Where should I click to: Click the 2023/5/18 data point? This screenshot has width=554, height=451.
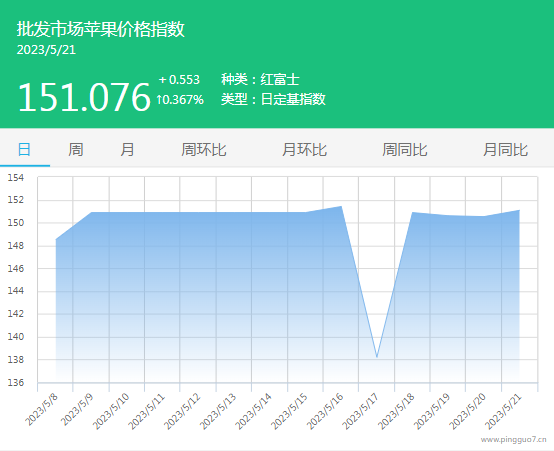pyautogui.click(x=412, y=212)
